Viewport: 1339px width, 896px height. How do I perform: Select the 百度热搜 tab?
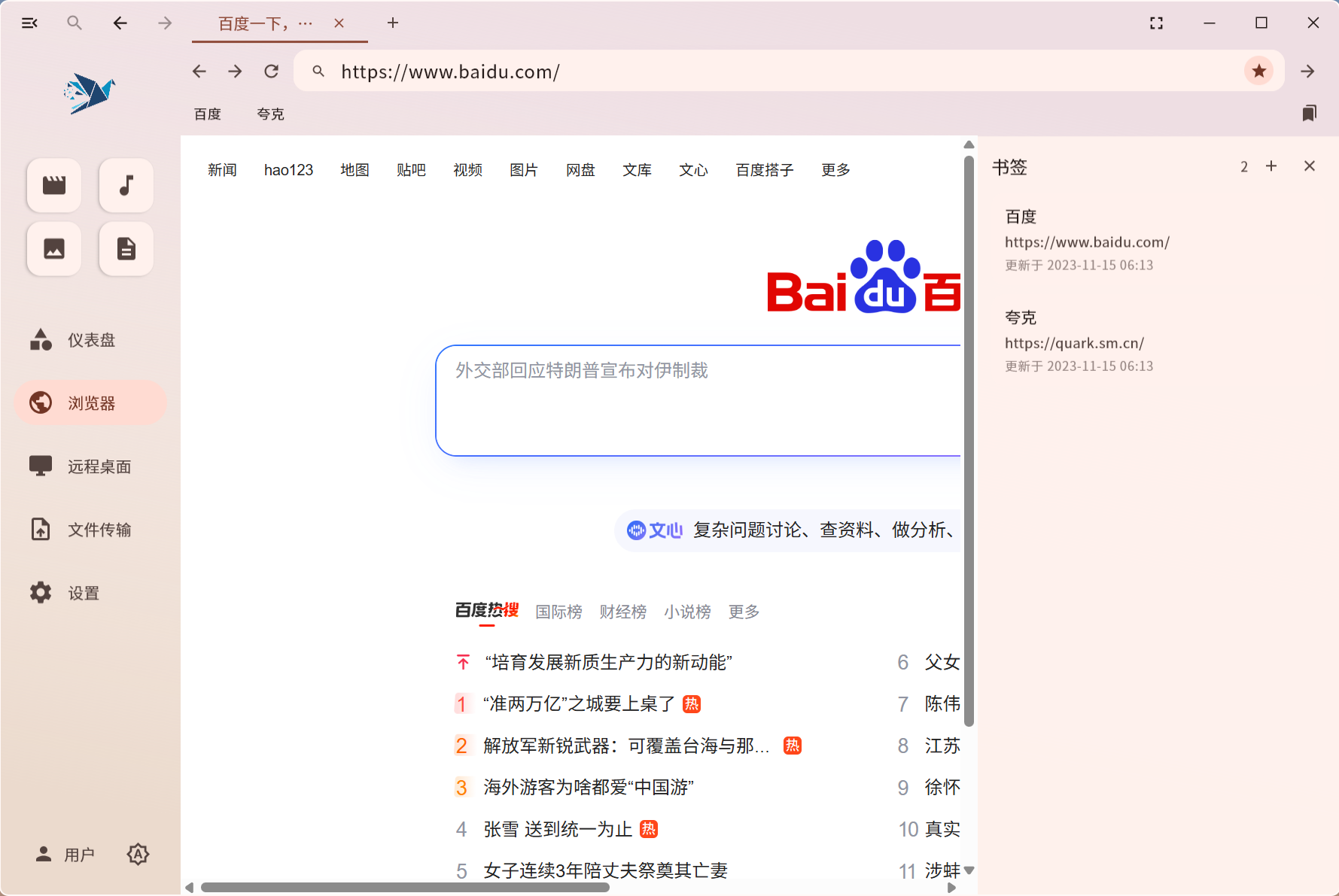click(x=487, y=611)
